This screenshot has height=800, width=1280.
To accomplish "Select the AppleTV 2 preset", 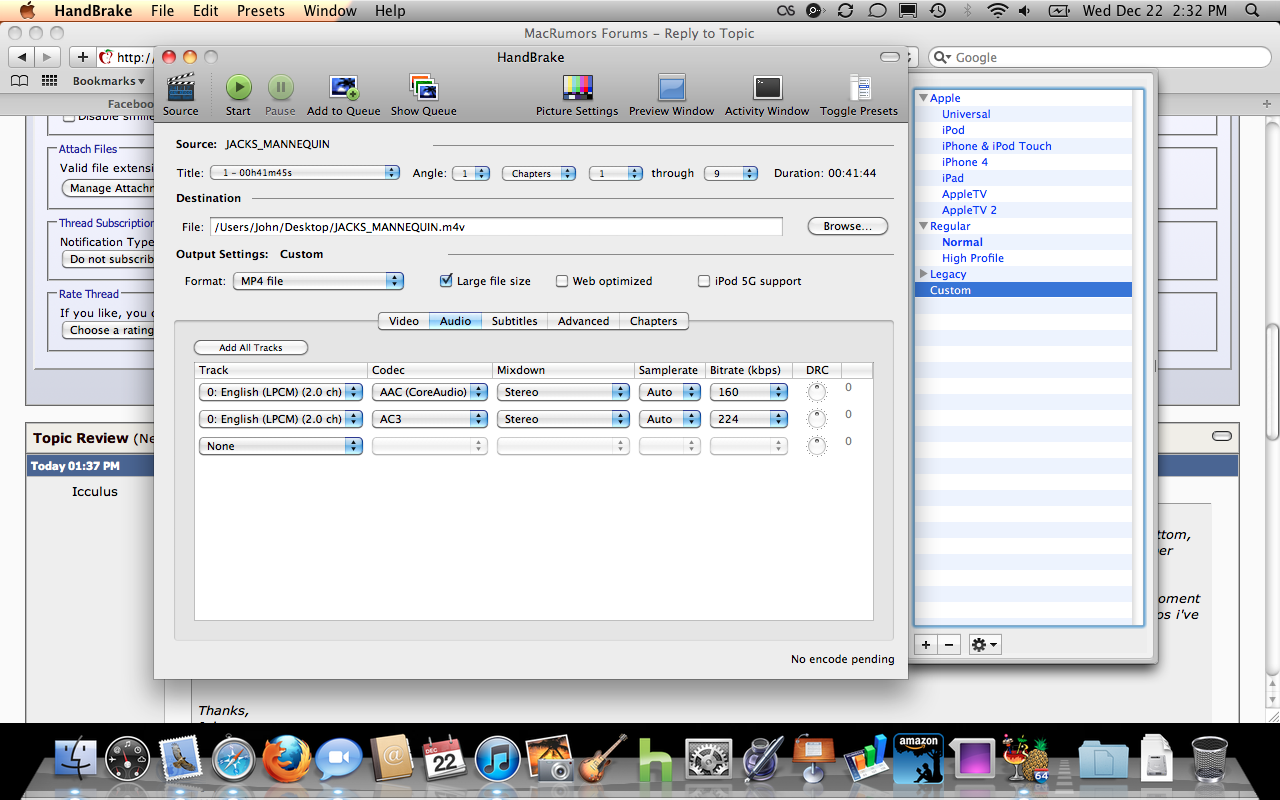I will (969, 210).
